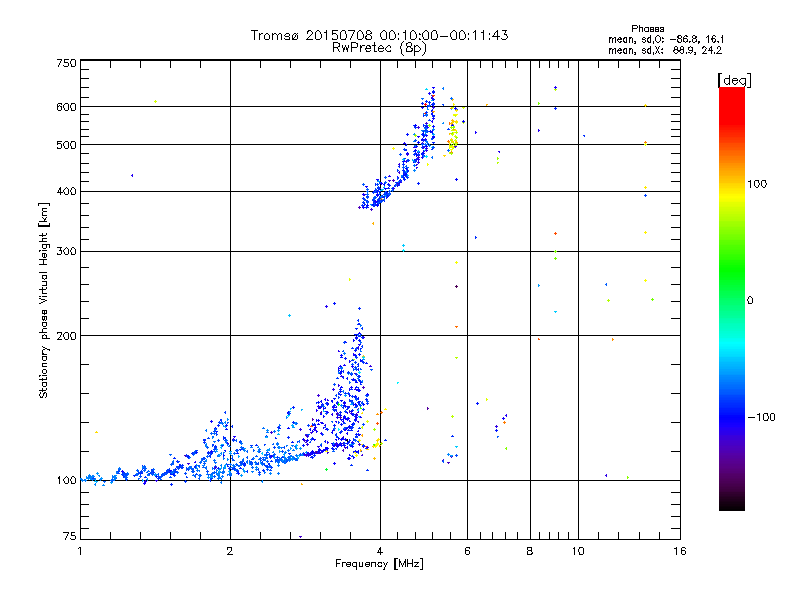Click the y-axis label 'Stationary phase Virtual Height [km]'
The height and width of the screenshot is (600, 800).
(x=43, y=300)
